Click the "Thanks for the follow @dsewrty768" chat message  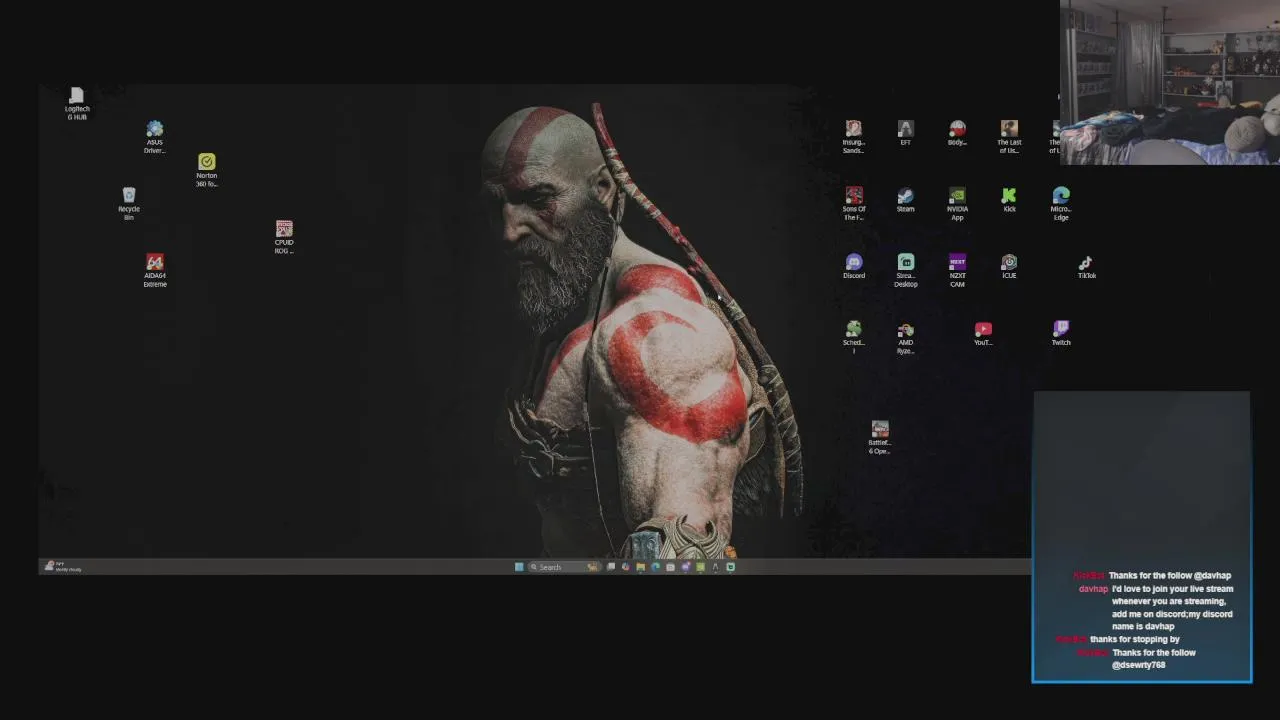pyautogui.click(x=1154, y=658)
